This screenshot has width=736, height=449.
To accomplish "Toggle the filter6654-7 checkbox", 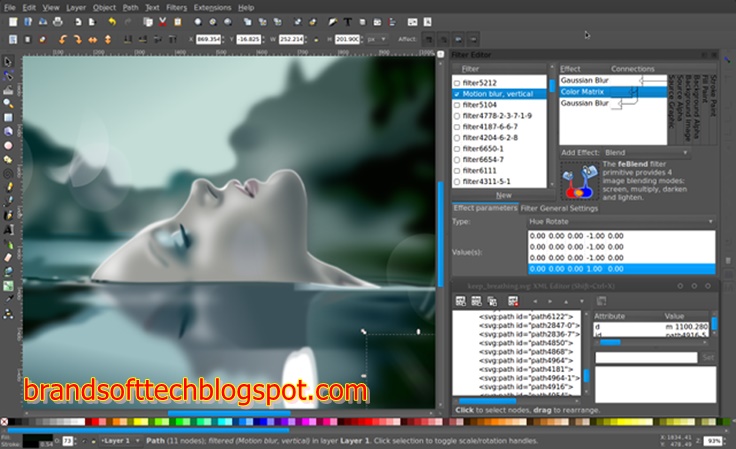I will (457, 160).
